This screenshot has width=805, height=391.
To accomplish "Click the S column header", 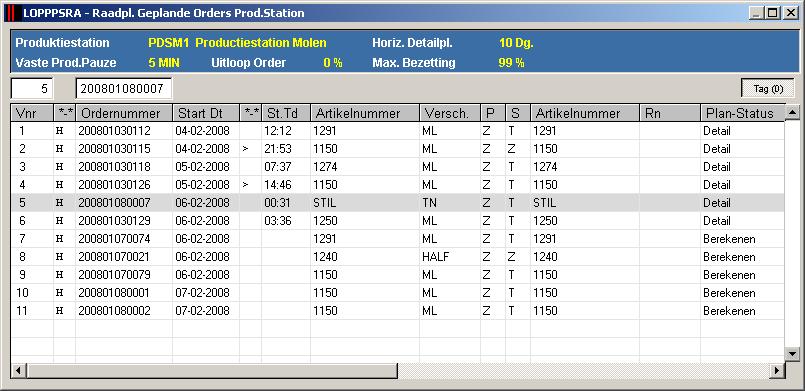I will [518, 113].
